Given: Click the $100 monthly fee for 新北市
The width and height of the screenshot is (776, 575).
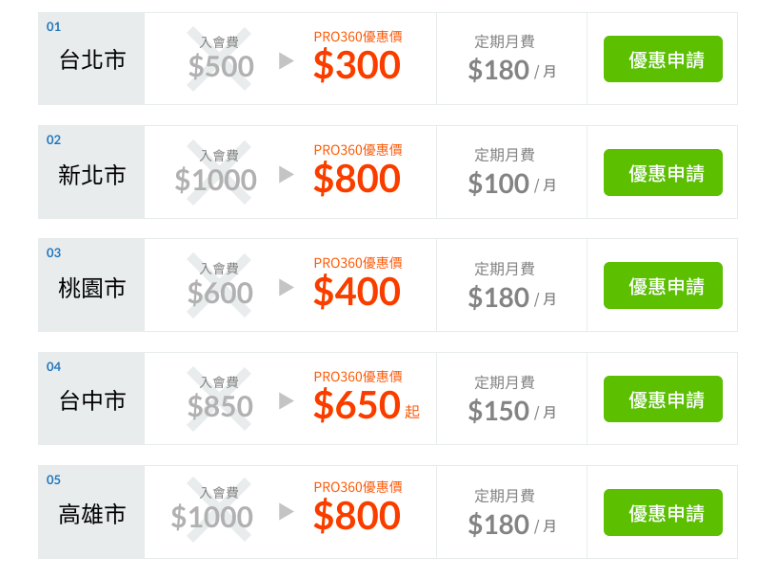Looking at the screenshot, I should click(499, 184).
